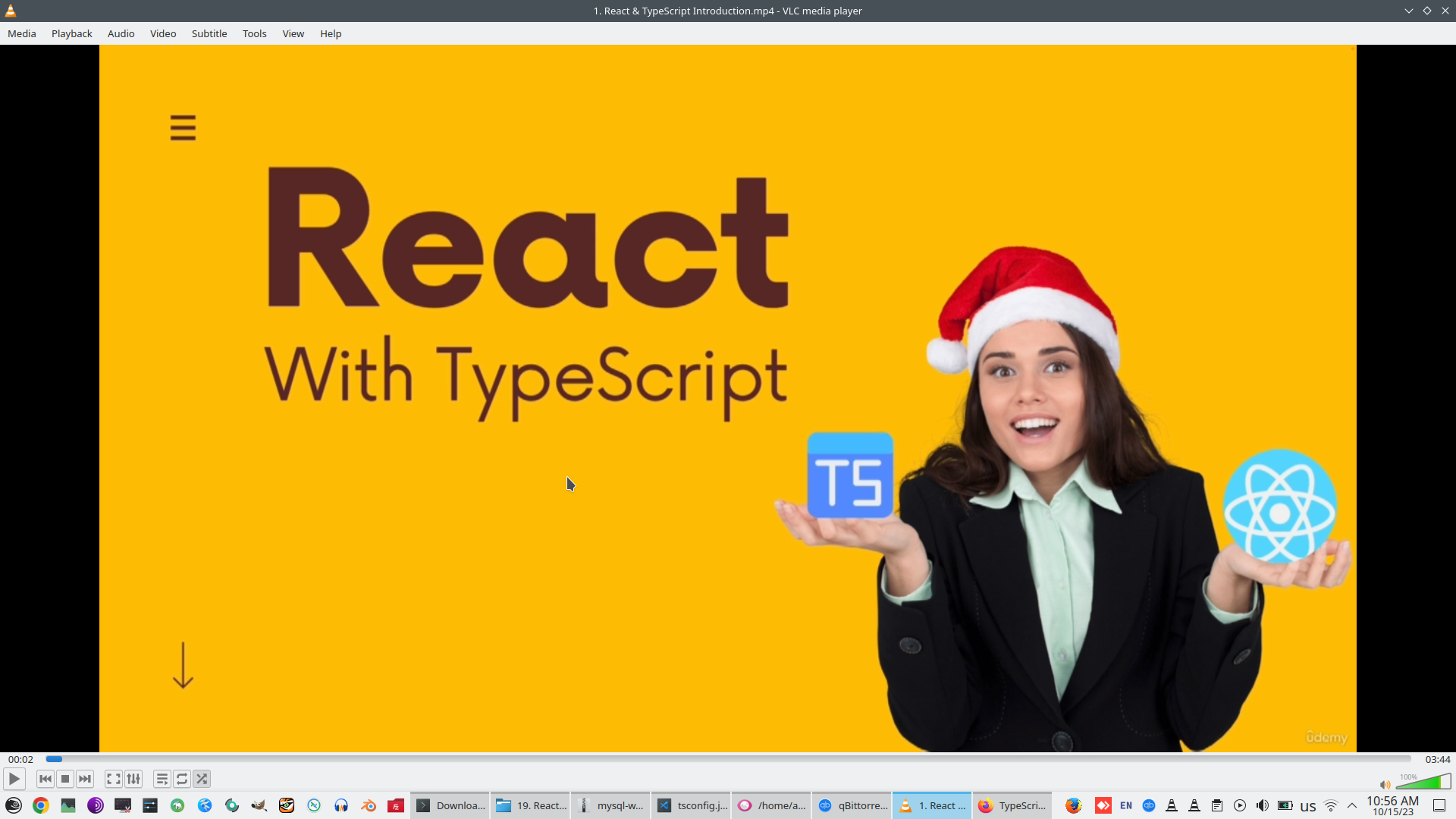
Task: Stop the video playback
Action: [x=65, y=779]
